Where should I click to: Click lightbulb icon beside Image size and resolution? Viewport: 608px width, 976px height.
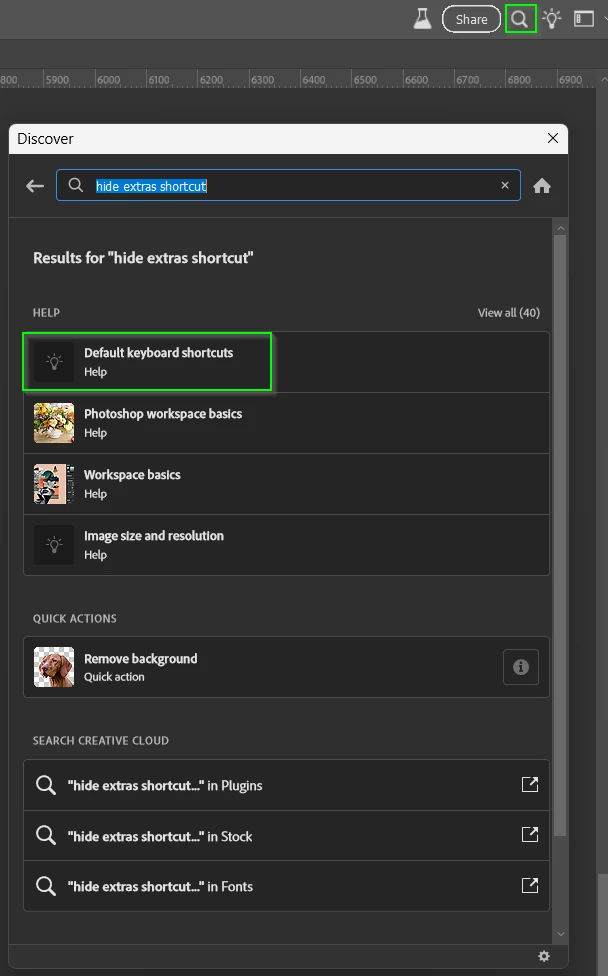[54, 545]
